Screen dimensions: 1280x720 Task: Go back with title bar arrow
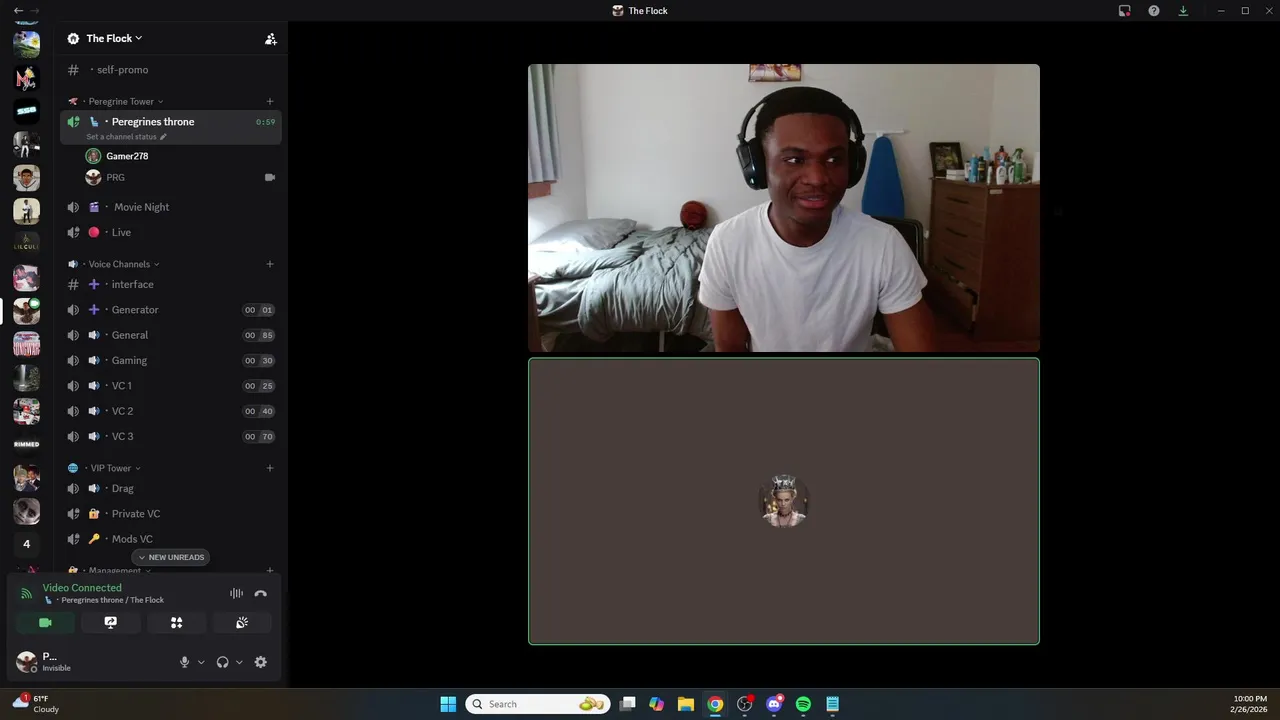point(18,10)
